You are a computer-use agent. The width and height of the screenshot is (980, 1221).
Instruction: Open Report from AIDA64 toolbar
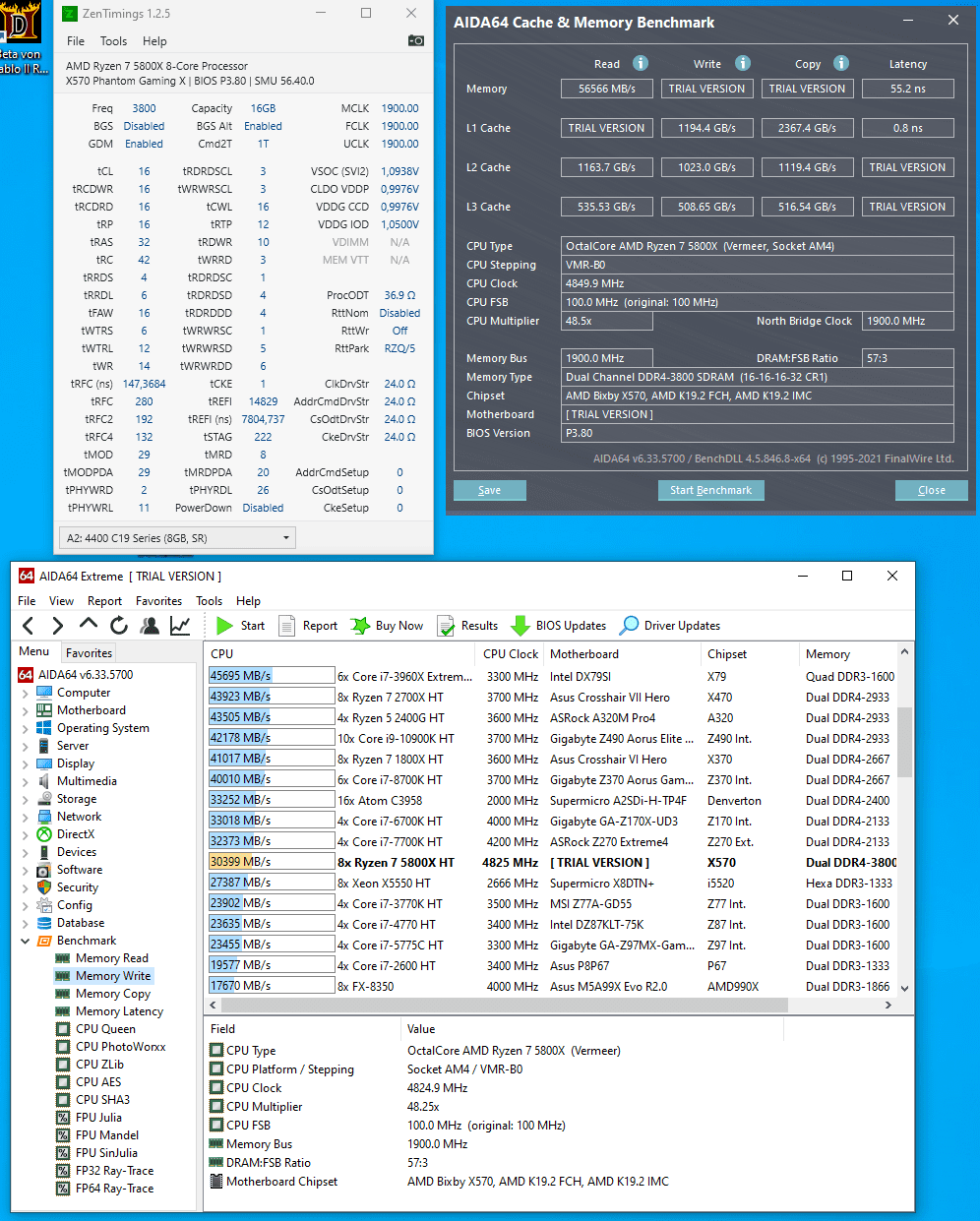tap(308, 626)
